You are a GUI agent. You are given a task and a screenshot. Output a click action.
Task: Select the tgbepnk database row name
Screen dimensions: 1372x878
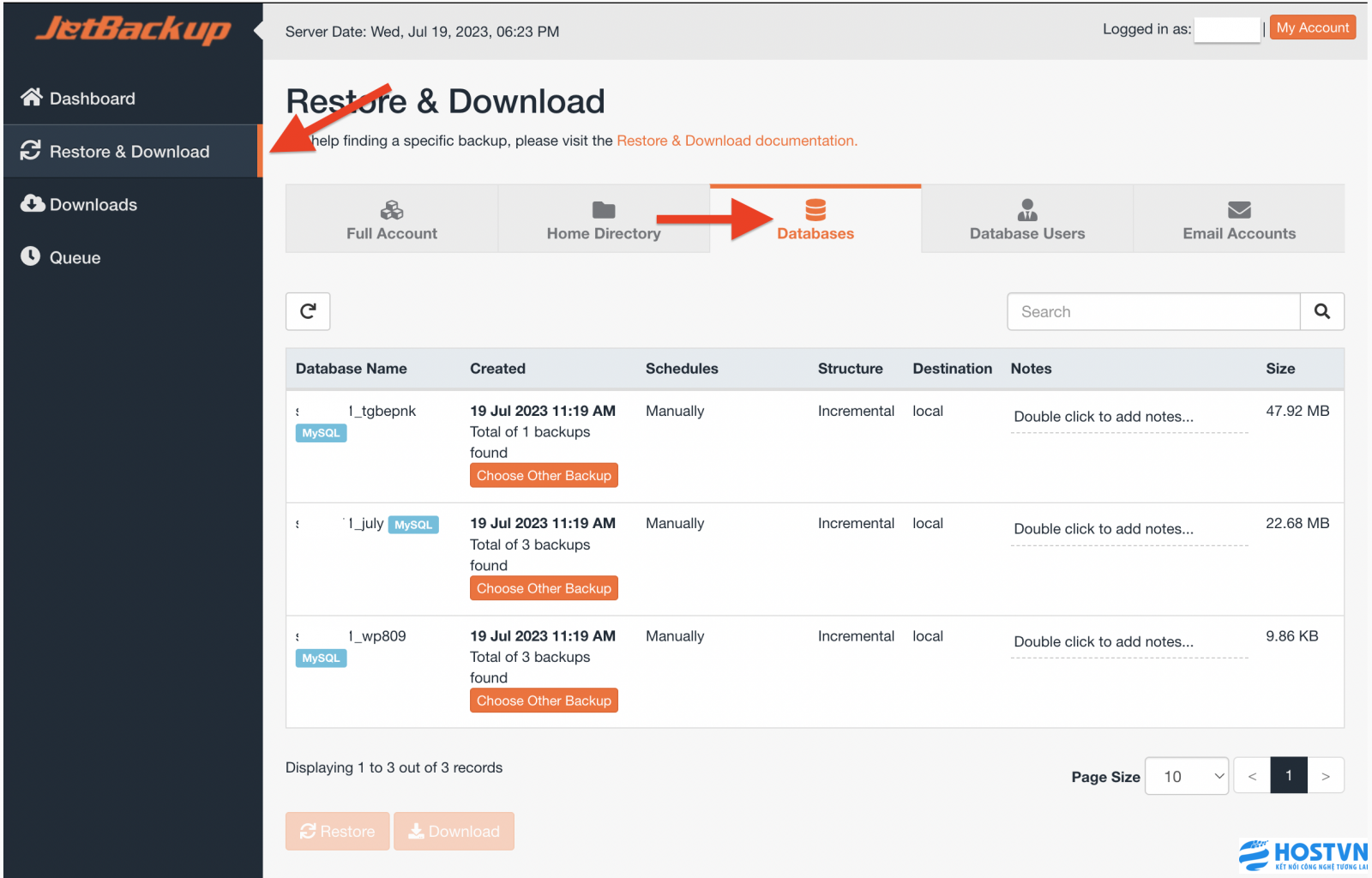[x=356, y=411]
